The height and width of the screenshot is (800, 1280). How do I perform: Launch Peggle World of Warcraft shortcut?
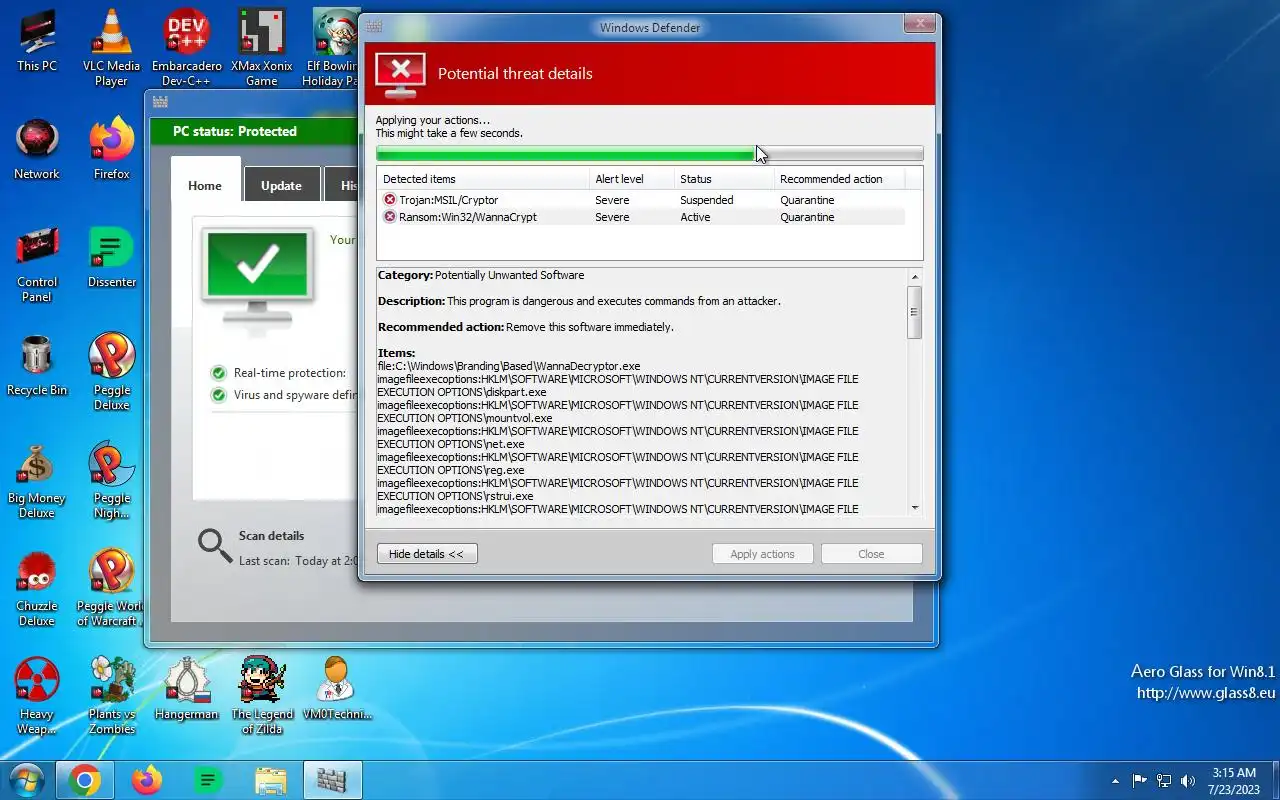click(110, 588)
